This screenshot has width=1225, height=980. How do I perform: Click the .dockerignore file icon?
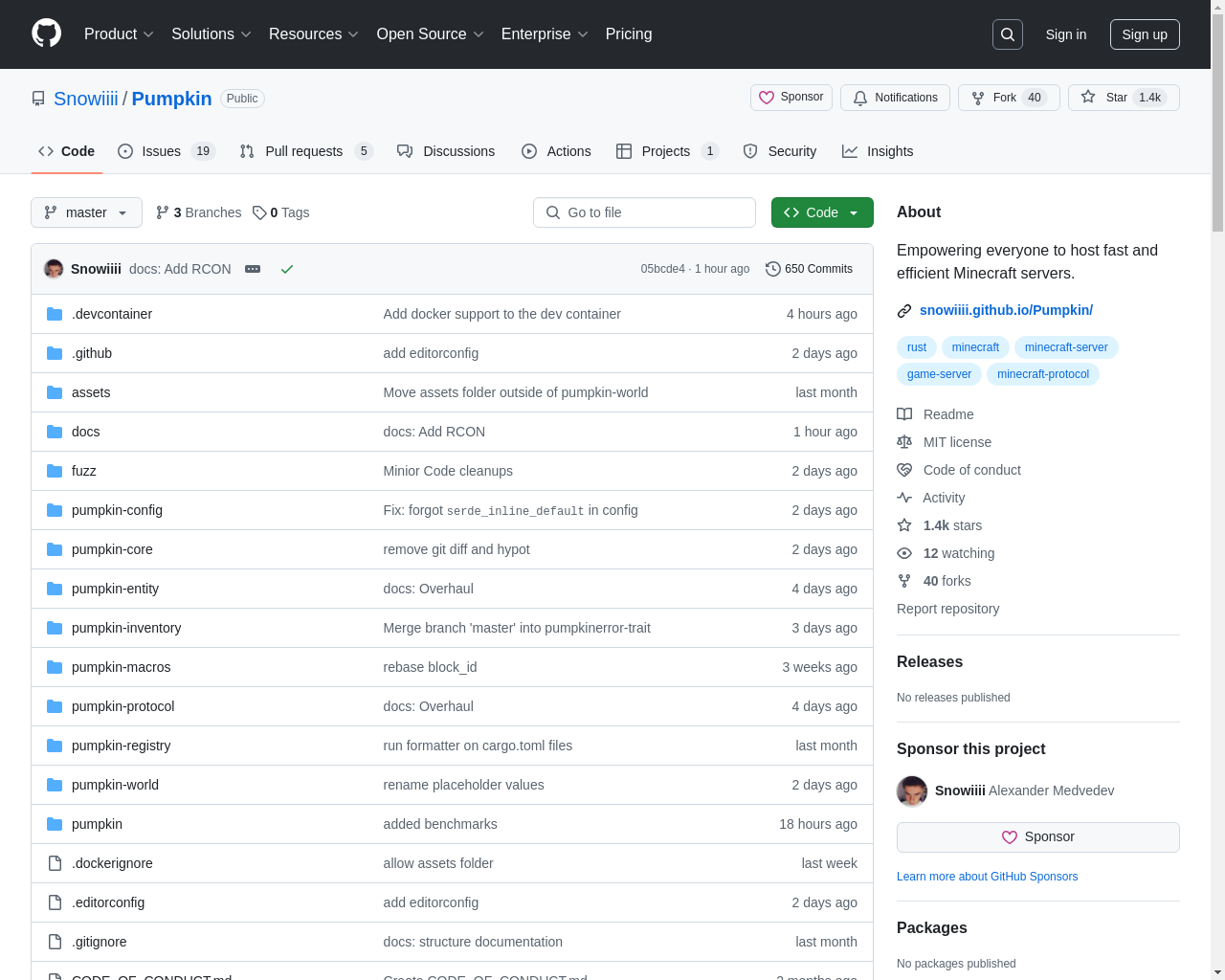(55, 863)
